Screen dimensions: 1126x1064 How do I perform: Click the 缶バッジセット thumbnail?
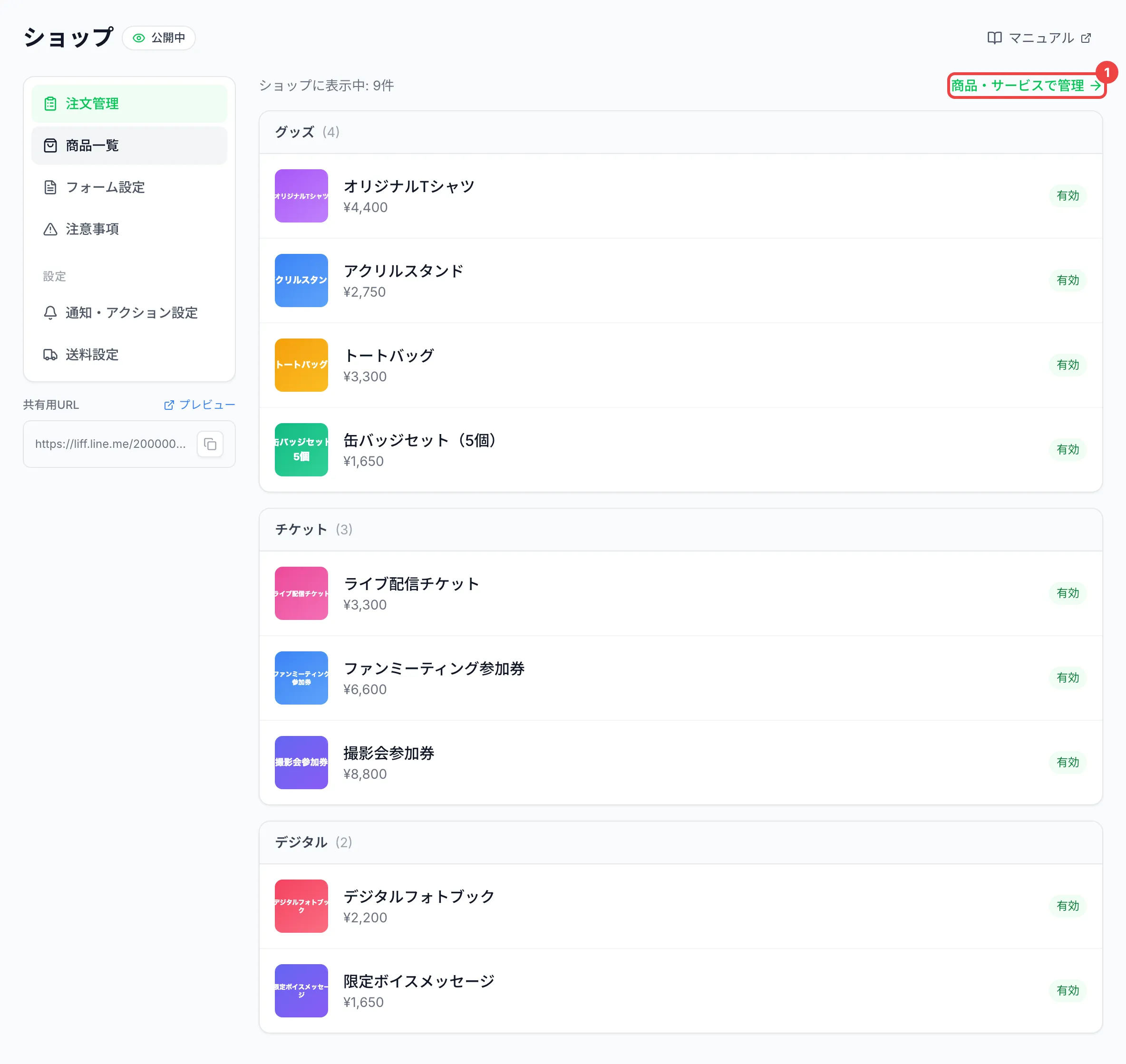(301, 450)
